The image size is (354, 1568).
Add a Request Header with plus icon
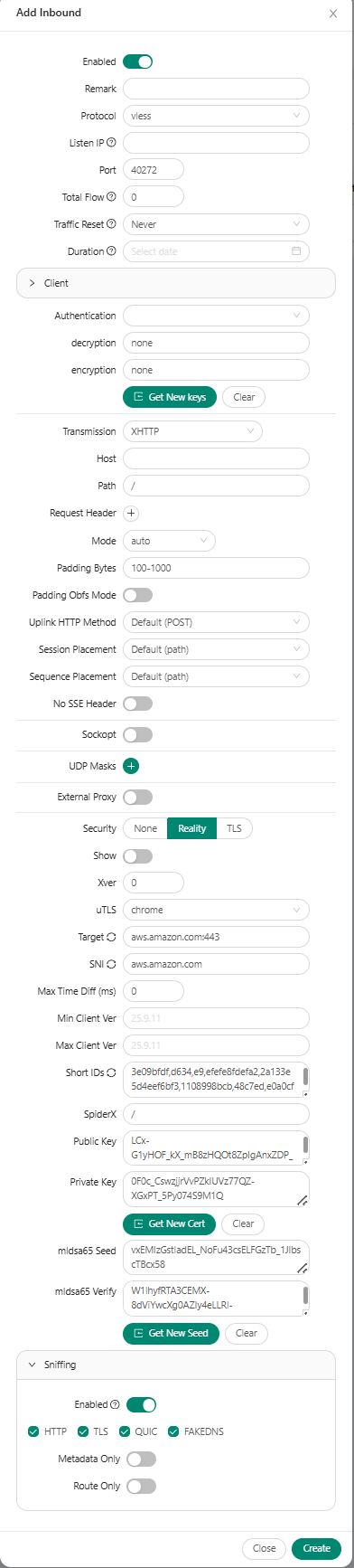click(131, 513)
